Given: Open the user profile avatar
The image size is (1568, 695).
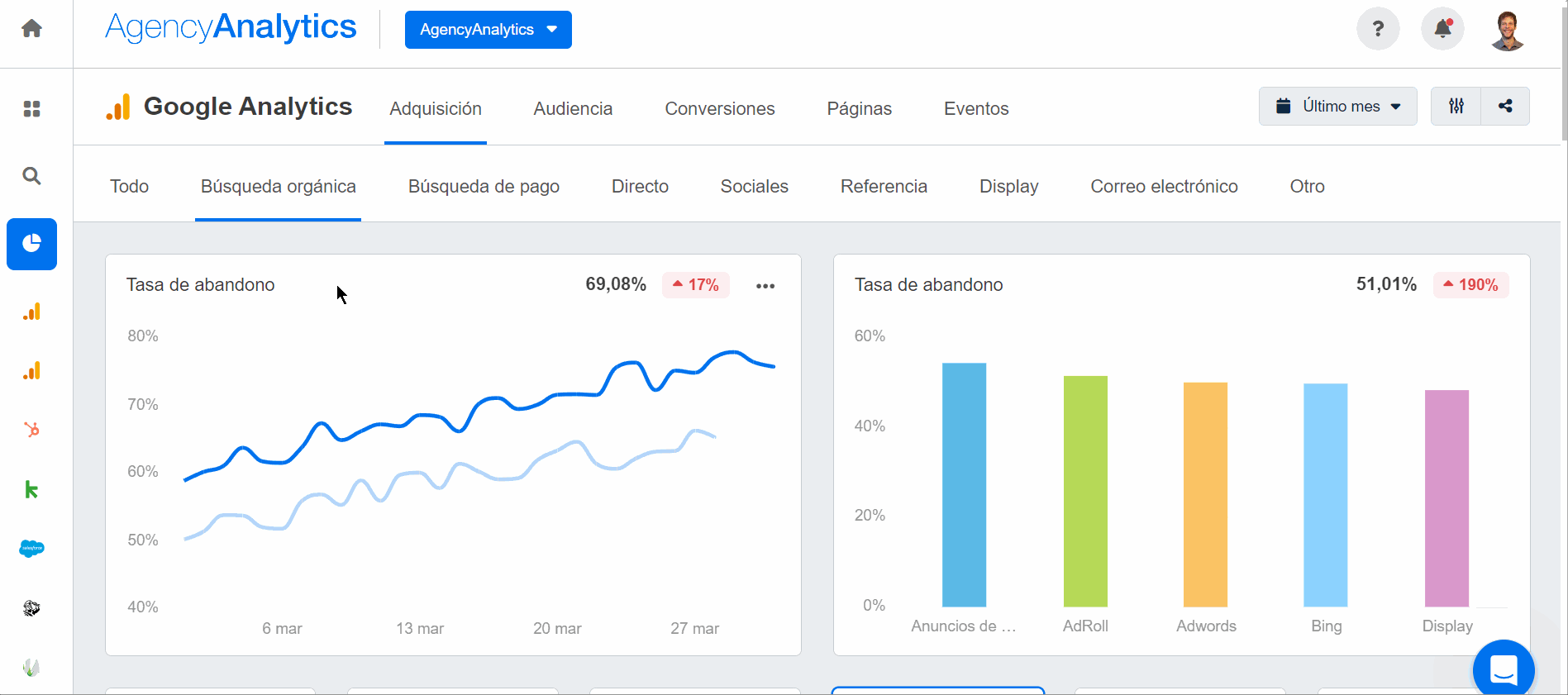Looking at the screenshot, I should [1508, 30].
